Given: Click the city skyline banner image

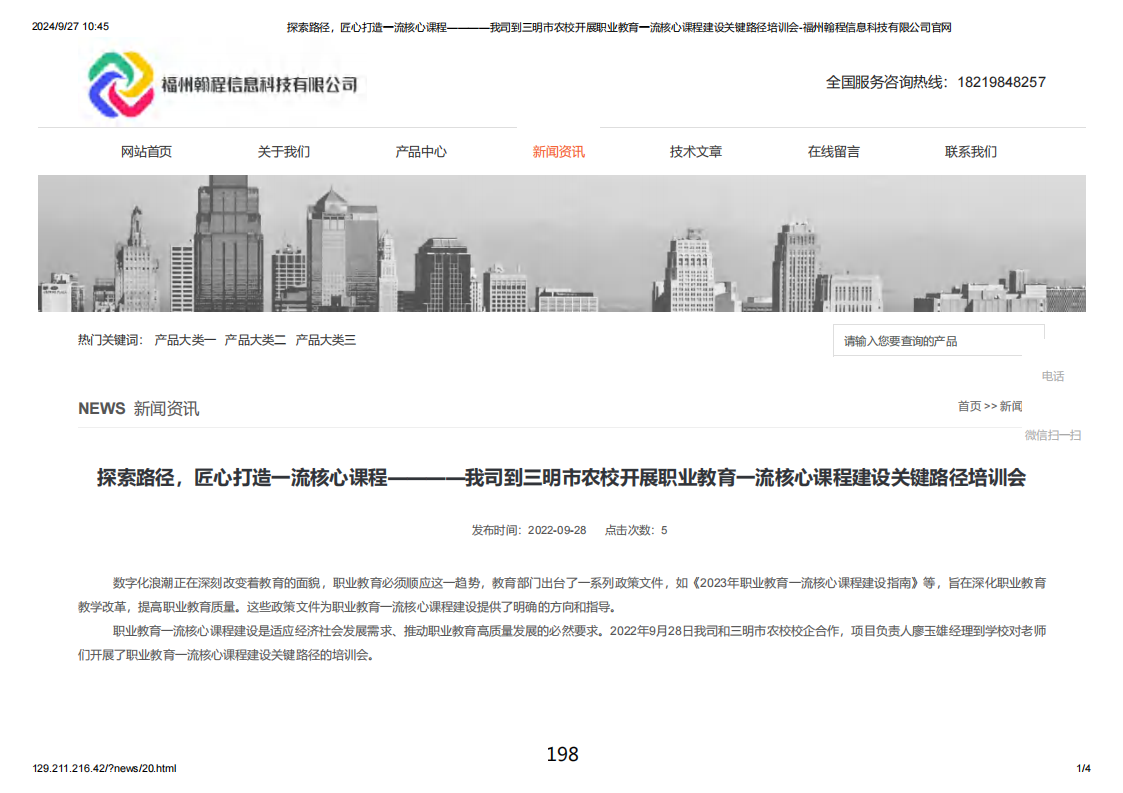Looking at the screenshot, I should tap(562, 244).
